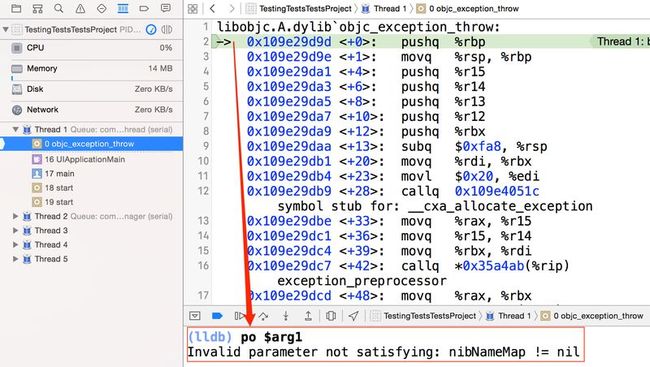The width and height of the screenshot is (650, 367).
Task: Open the Project navigator folder icon
Action: point(16,8)
